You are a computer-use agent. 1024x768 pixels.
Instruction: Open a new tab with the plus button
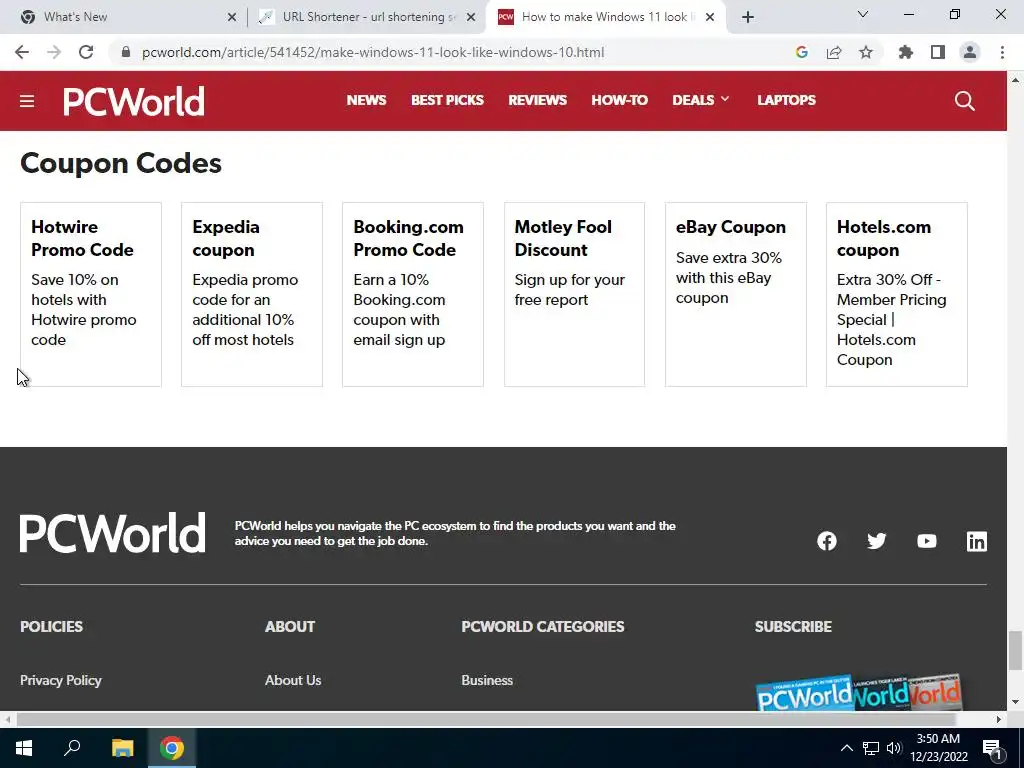[x=748, y=17]
